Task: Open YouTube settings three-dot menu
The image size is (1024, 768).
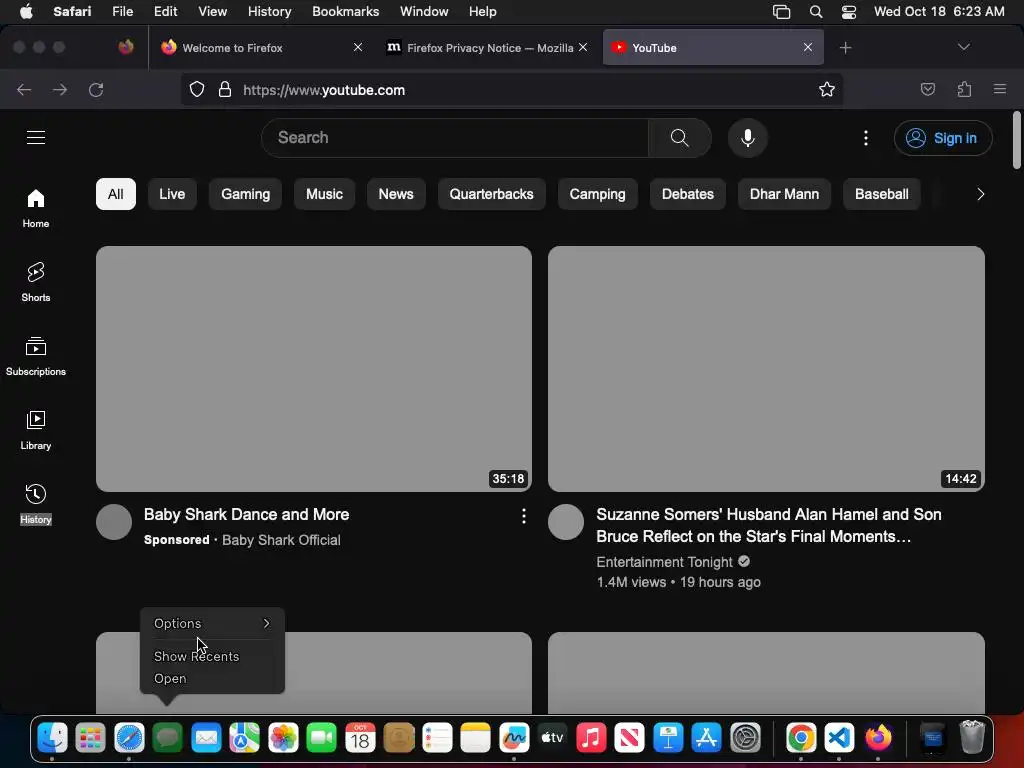Action: click(x=866, y=138)
